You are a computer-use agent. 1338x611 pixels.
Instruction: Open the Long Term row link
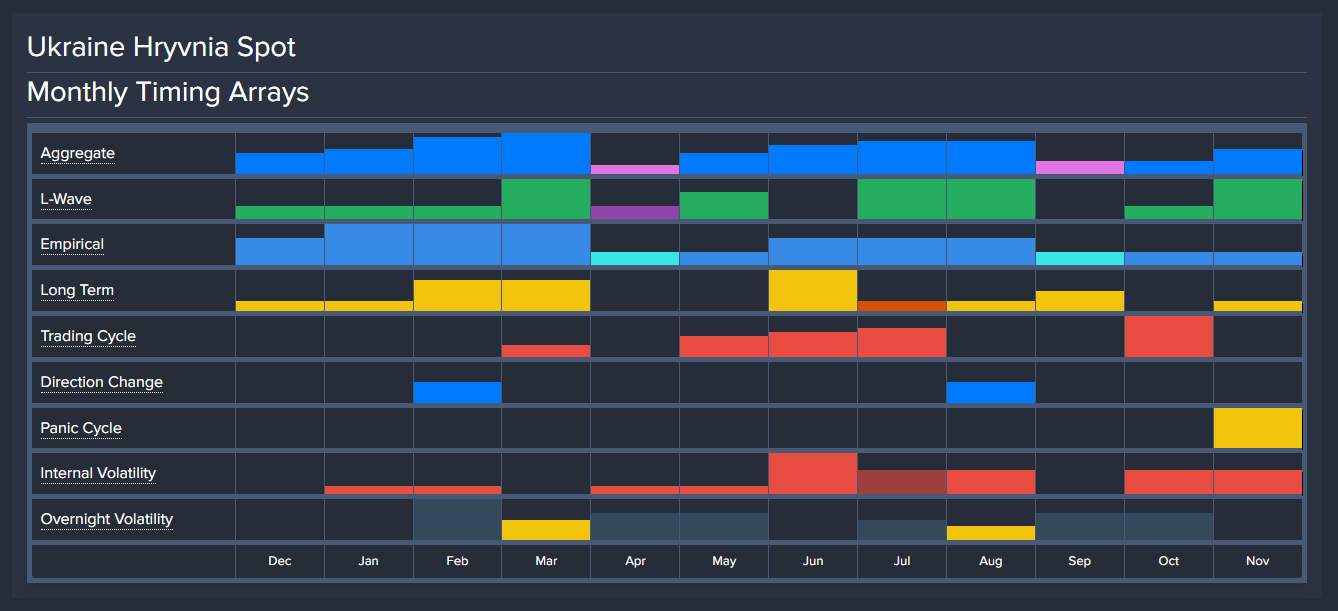click(77, 290)
